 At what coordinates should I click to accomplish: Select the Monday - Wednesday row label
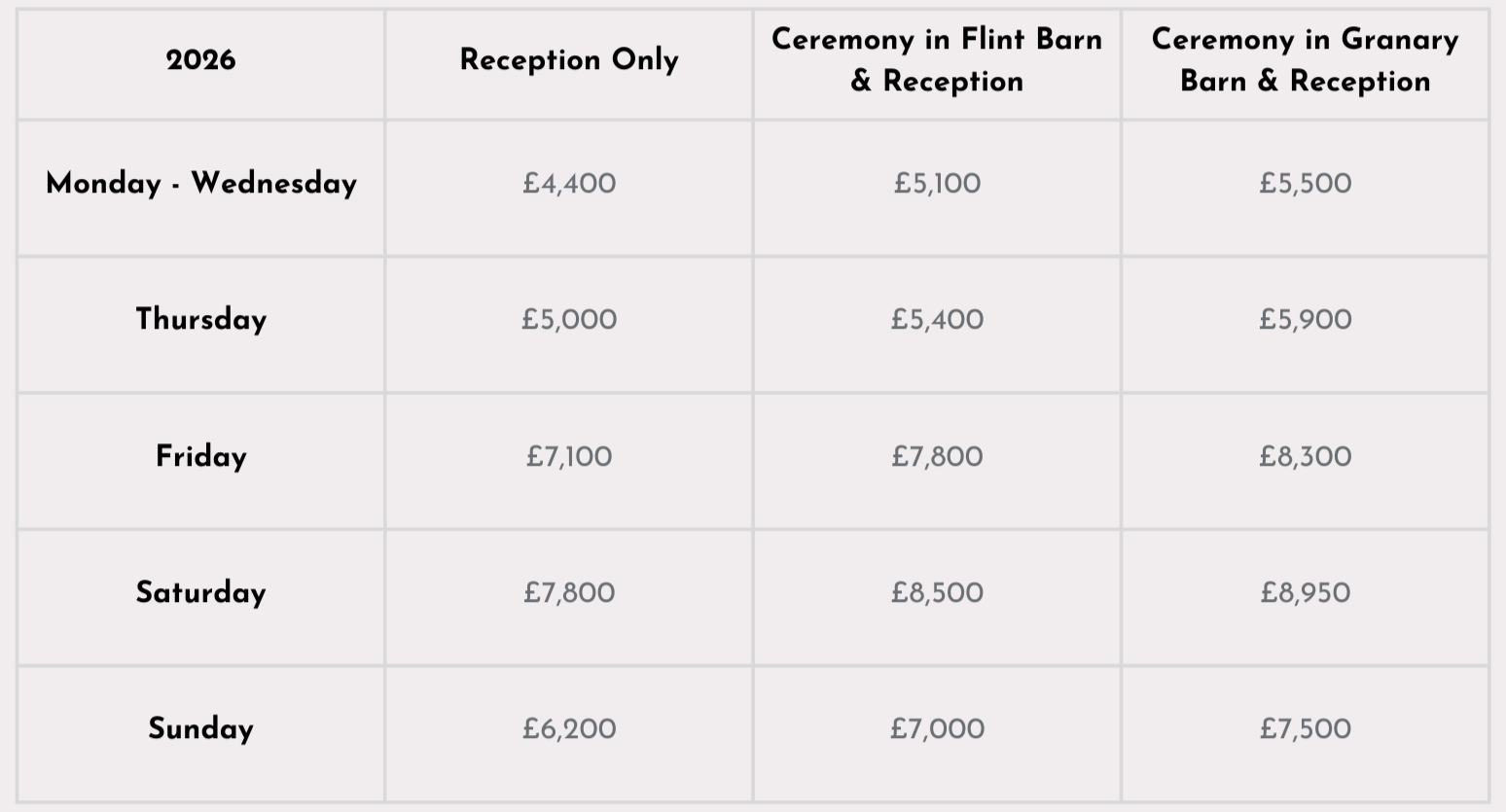(201, 184)
